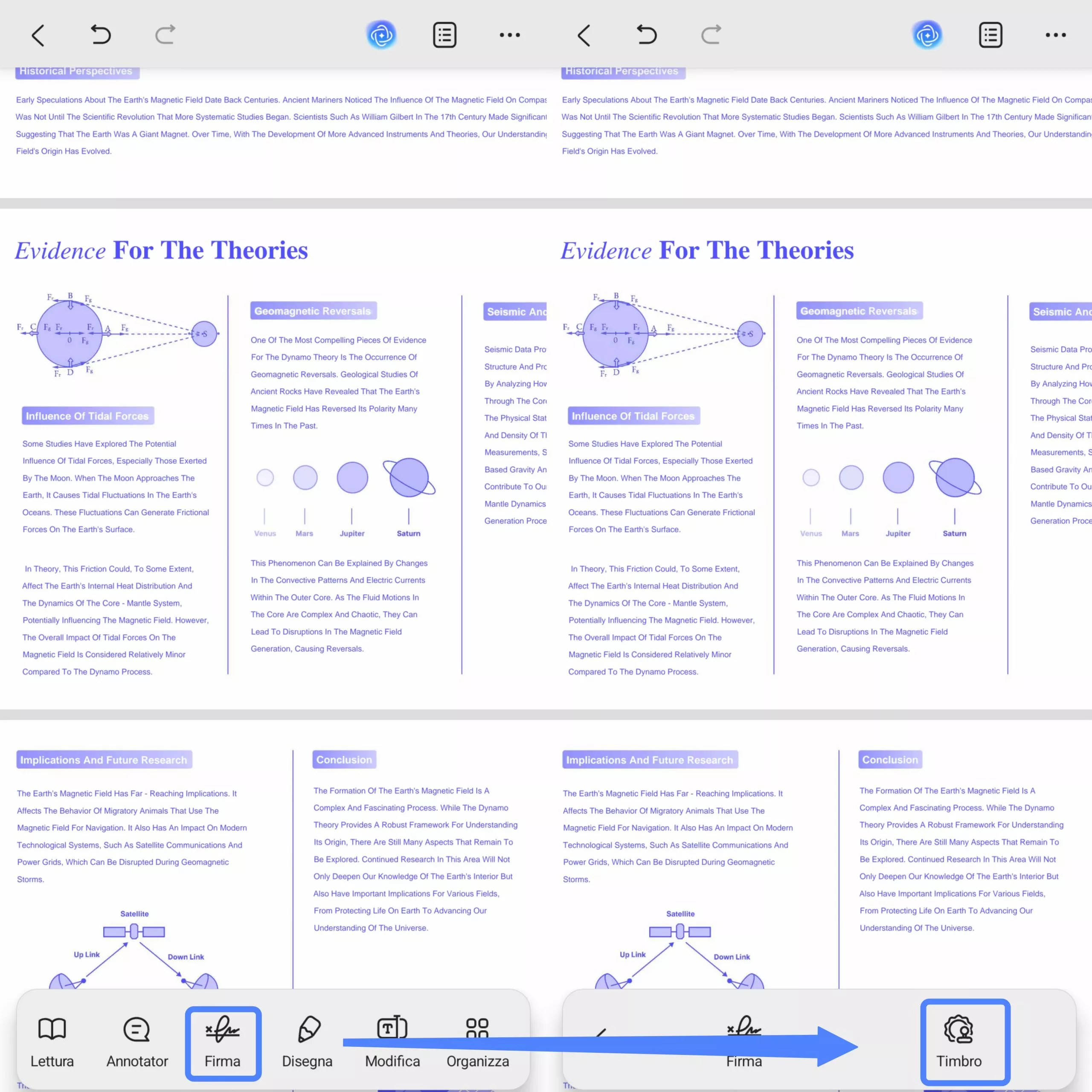Viewport: 1092px width, 1092px height.
Task: Launch the blue AI icon, right panel
Action: [927, 35]
